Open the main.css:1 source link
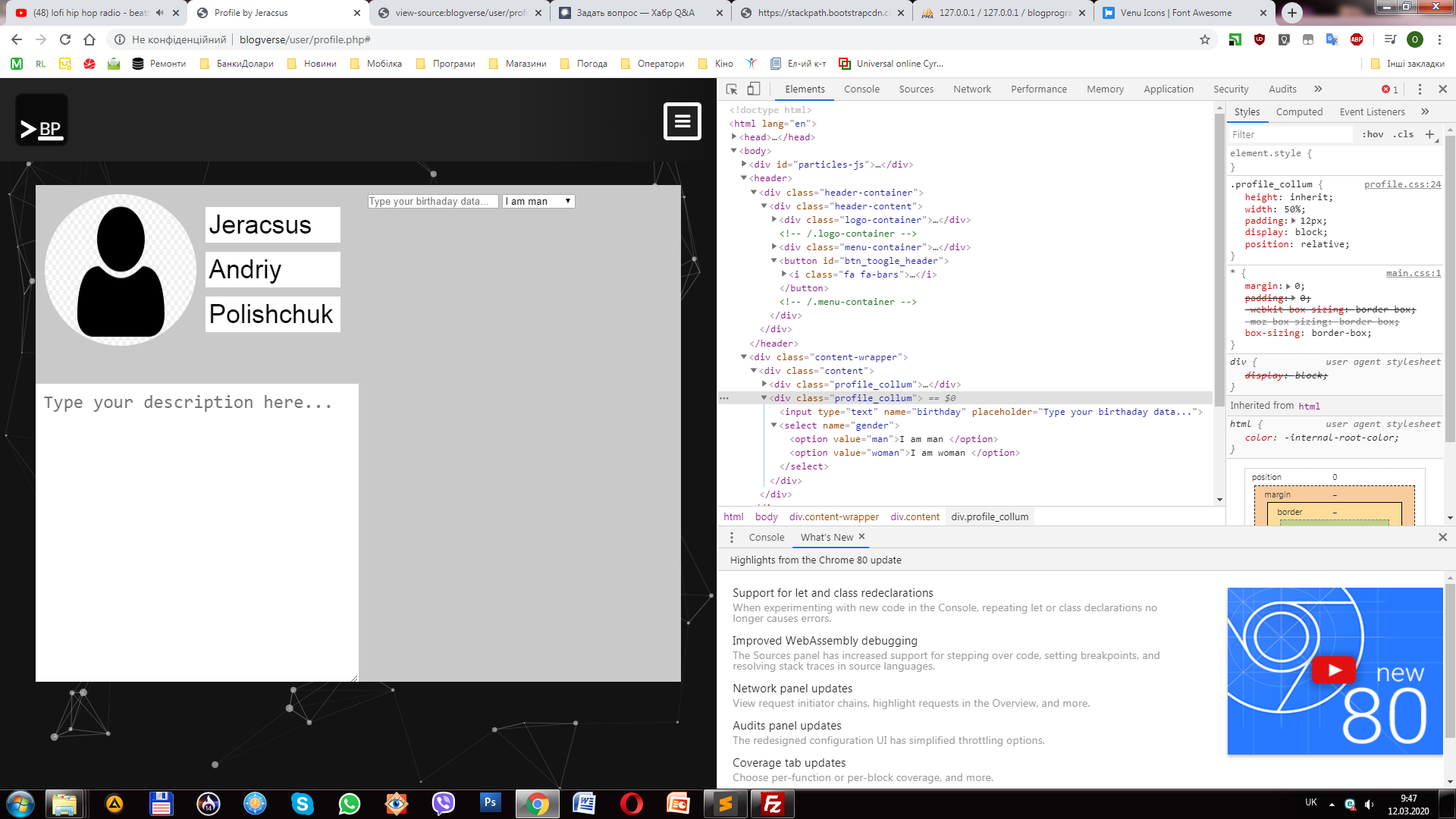The height and width of the screenshot is (819, 1456). pos(1414,273)
